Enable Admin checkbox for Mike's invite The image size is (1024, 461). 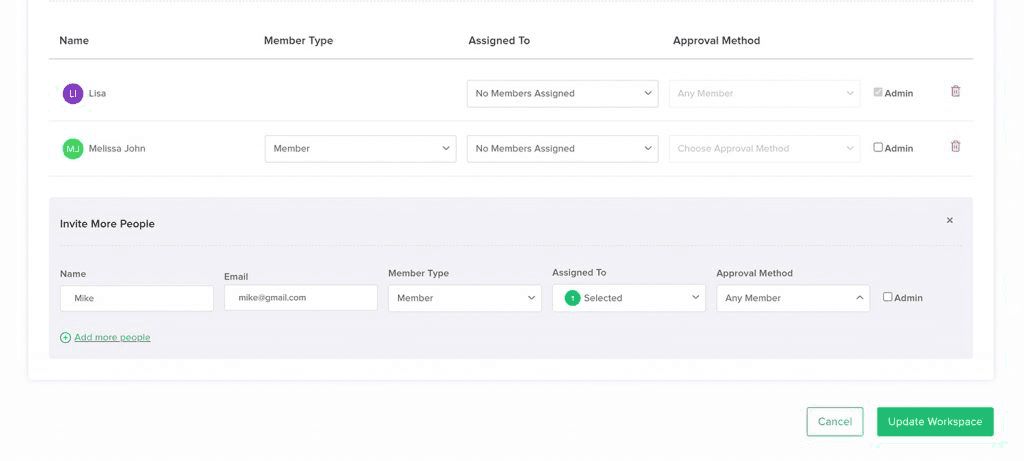click(x=887, y=296)
